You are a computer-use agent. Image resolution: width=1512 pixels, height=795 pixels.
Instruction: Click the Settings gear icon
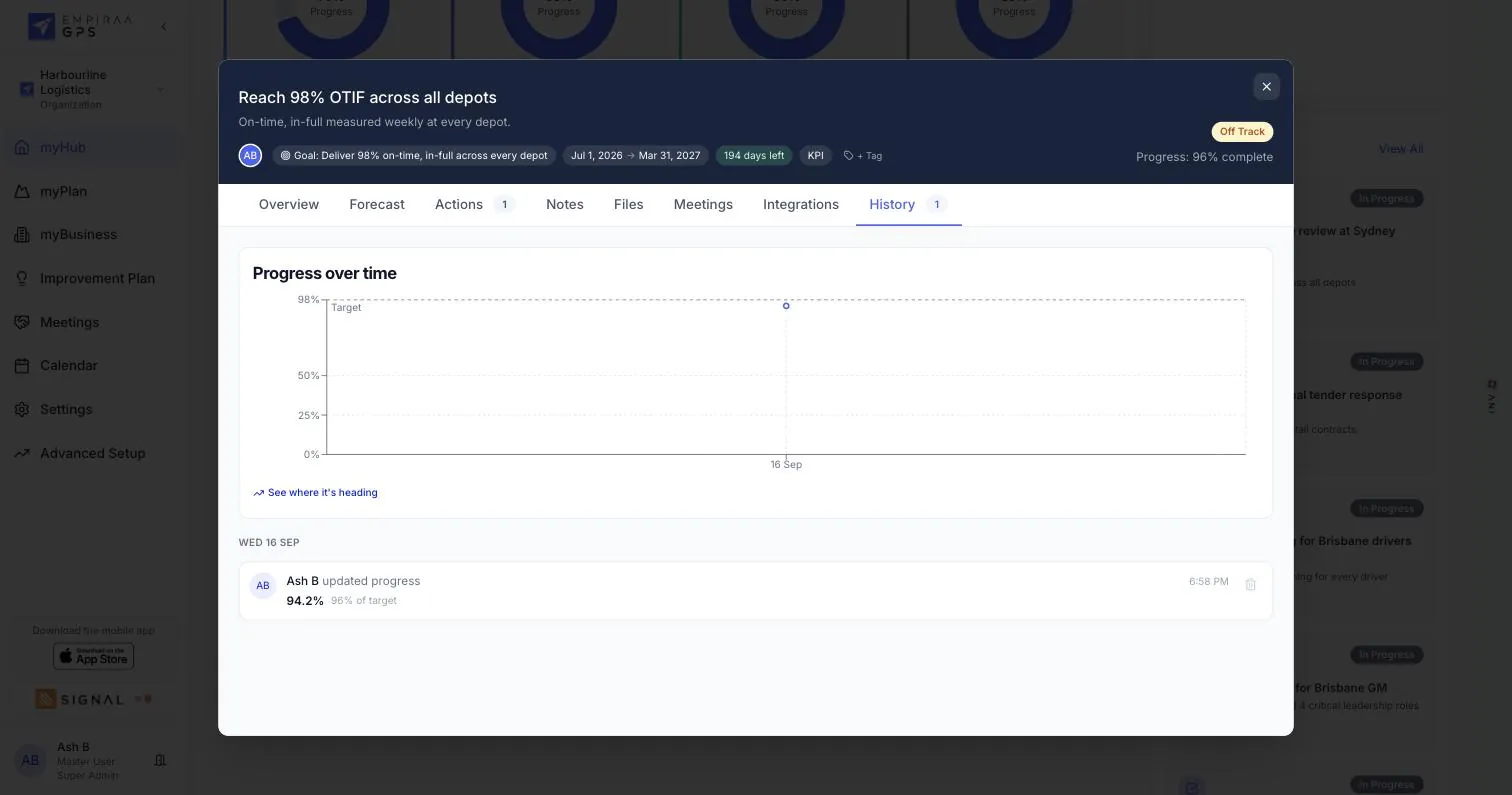click(22, 409)
